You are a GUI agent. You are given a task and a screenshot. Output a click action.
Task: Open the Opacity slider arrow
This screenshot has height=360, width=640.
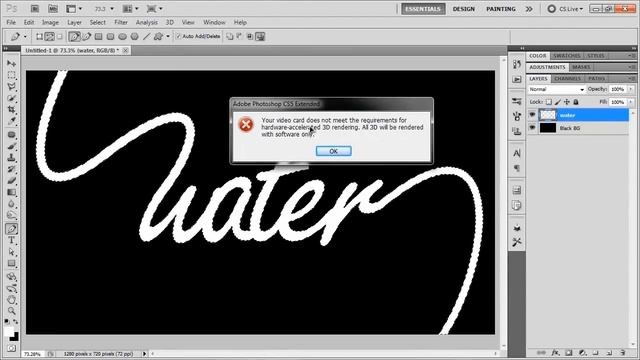[x=631, y=89]
